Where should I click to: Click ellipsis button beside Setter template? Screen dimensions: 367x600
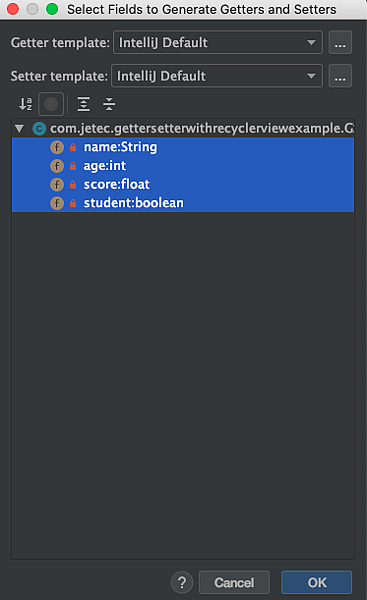tap(340, 76)
